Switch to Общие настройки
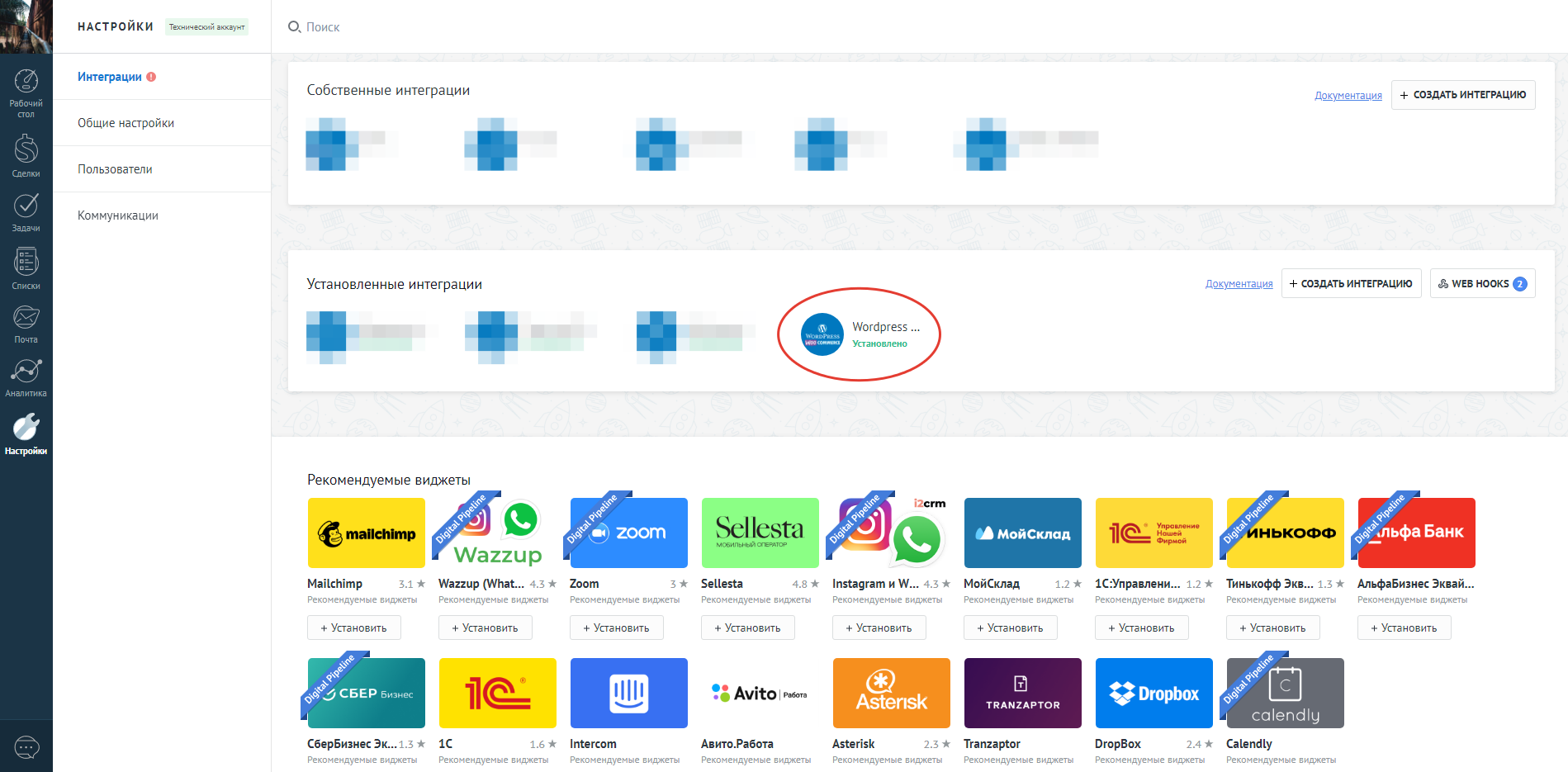Viewport: 1568px width, 772px height. pos(125,122)
